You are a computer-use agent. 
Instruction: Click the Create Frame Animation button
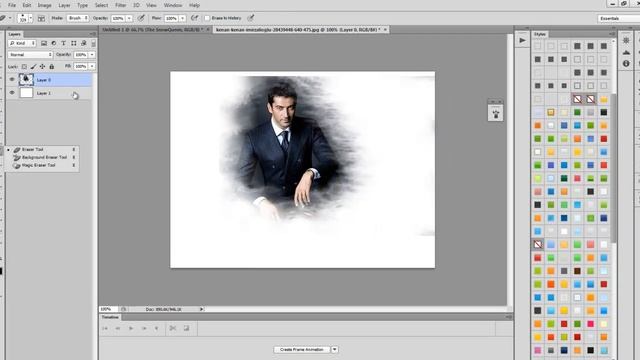[x=302, y=349]
